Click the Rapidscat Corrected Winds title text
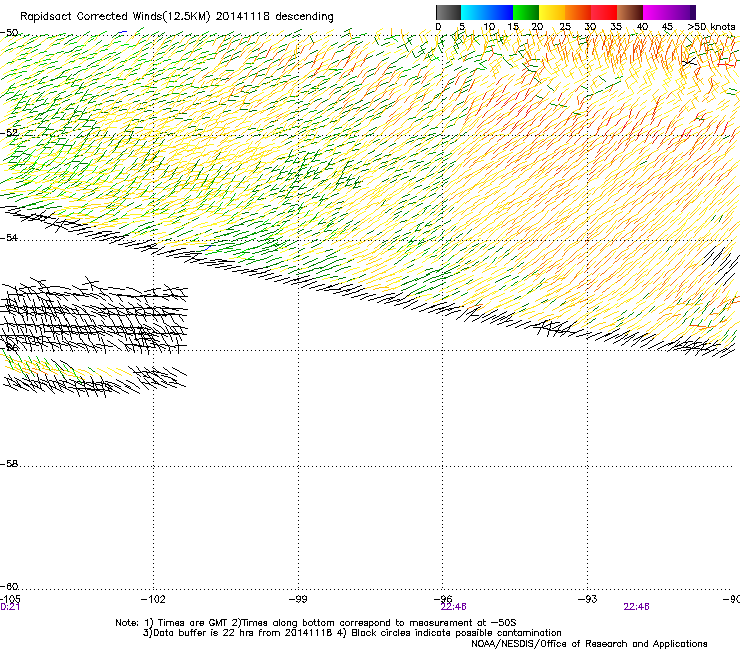Screen dimensions: 740x650 pos(177,17)
